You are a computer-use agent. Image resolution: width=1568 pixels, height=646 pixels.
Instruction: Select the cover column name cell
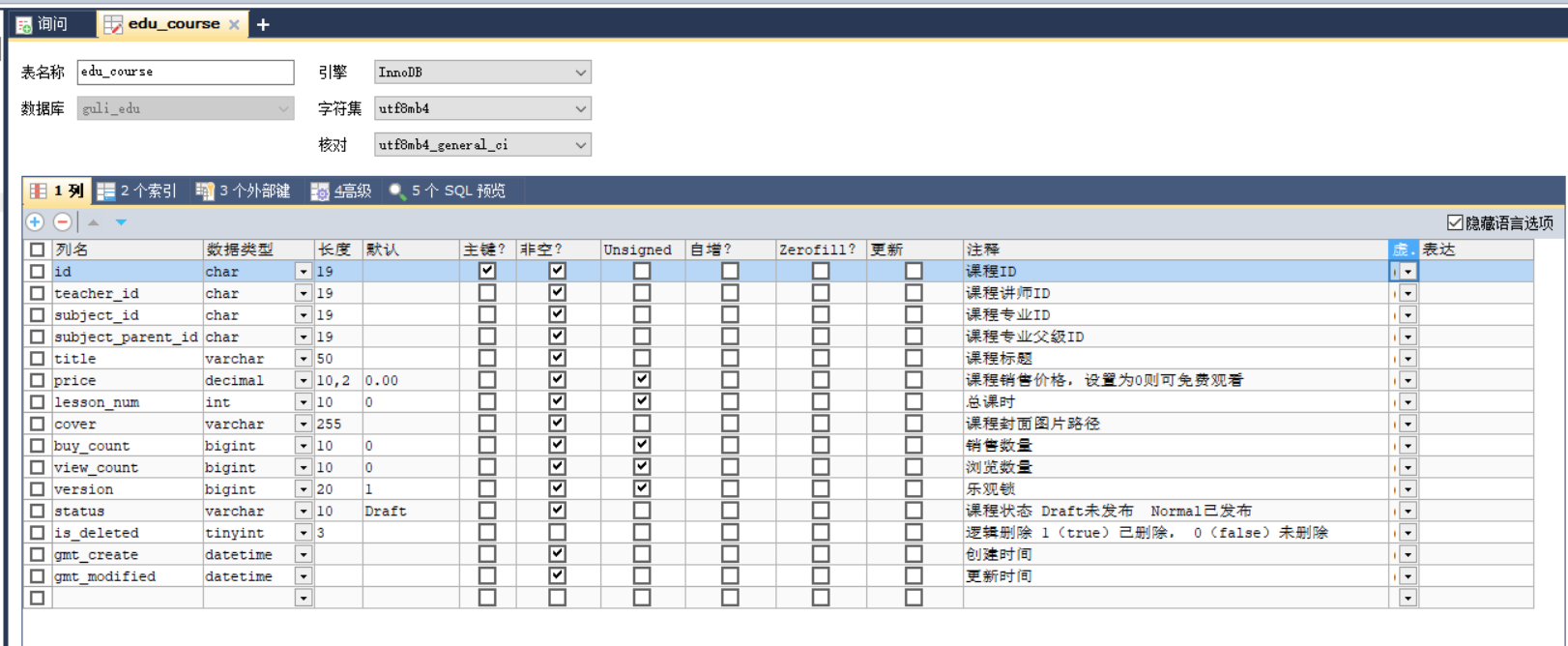point(127,424)
